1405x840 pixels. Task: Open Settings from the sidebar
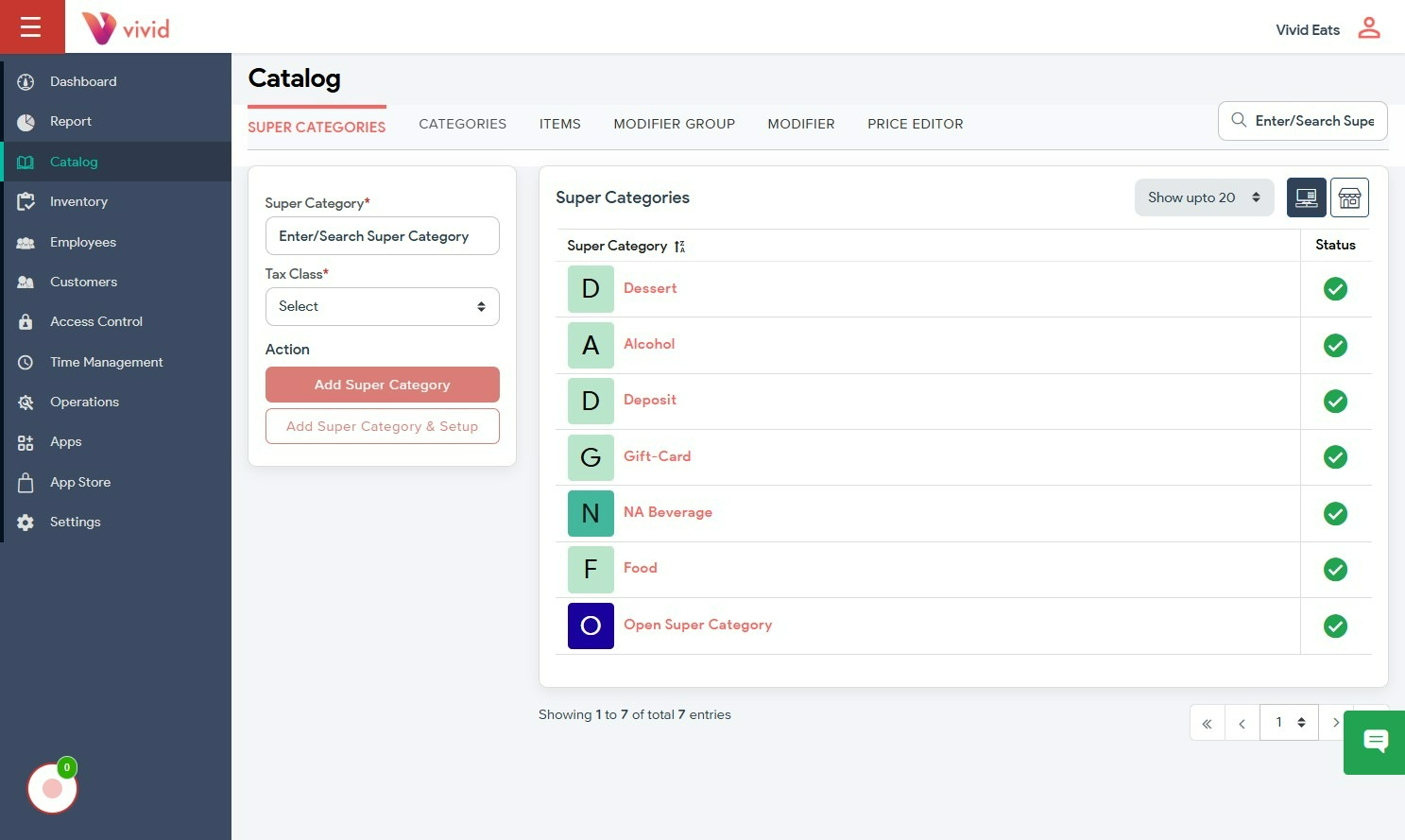pyautogui.click(x=75, y=522)
